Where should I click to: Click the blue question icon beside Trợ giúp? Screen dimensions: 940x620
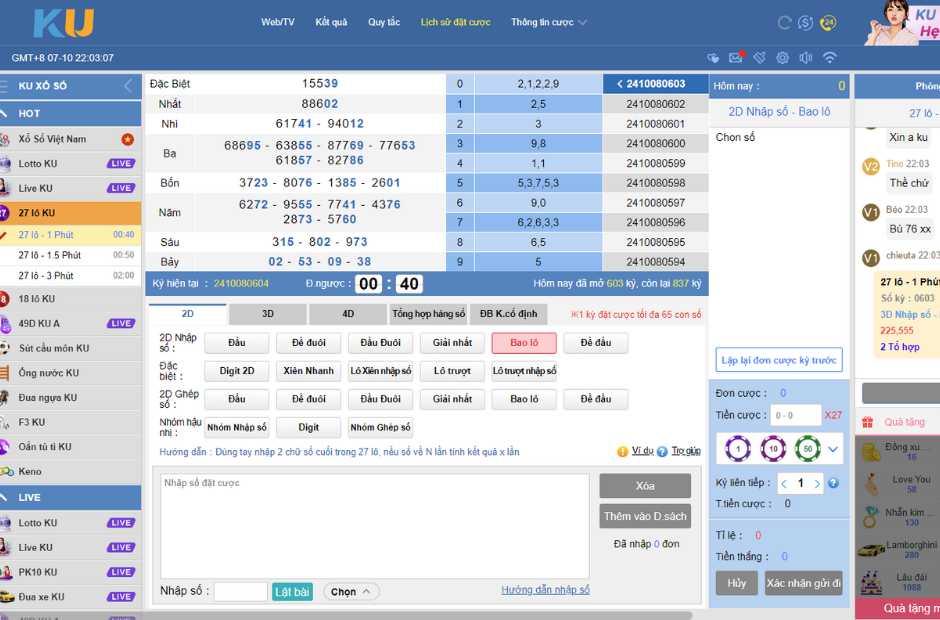pos(662,452)
